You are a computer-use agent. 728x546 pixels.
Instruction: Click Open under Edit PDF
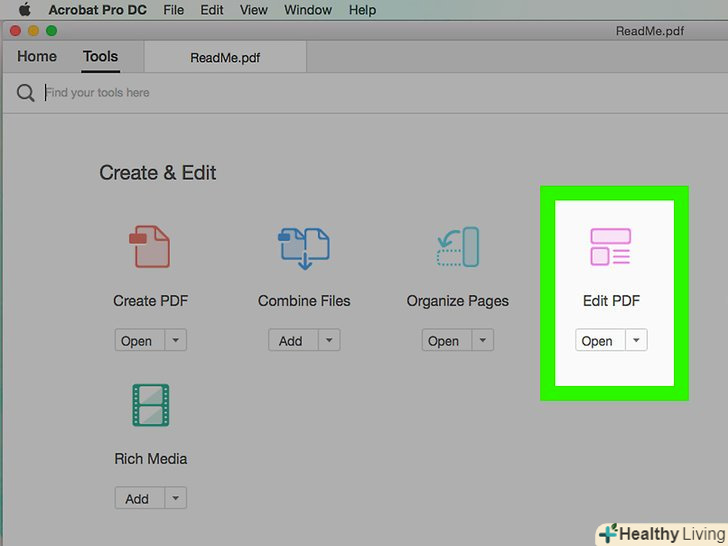coord(601,340)
